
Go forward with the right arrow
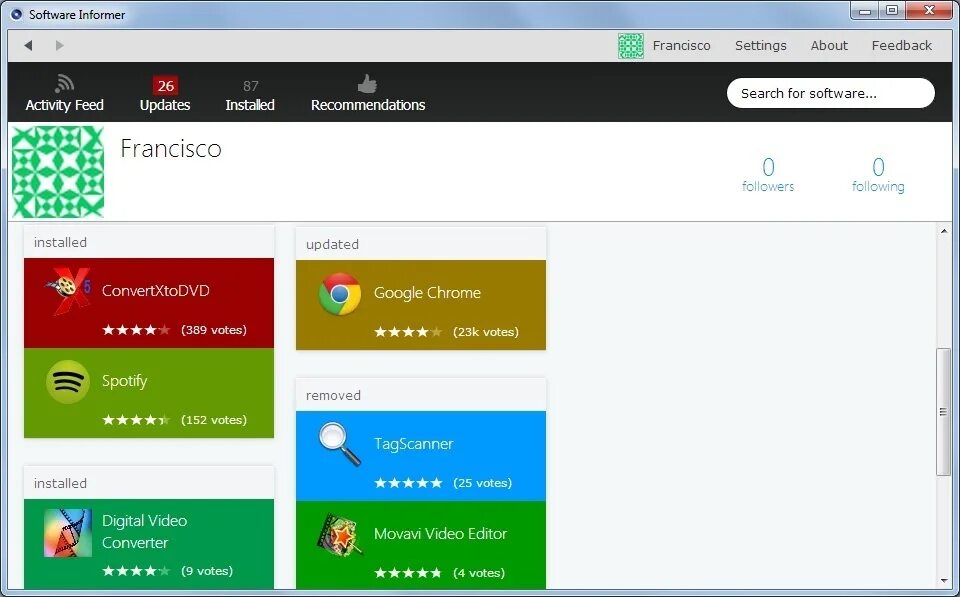pyautogui.click(x=59, y=45)
